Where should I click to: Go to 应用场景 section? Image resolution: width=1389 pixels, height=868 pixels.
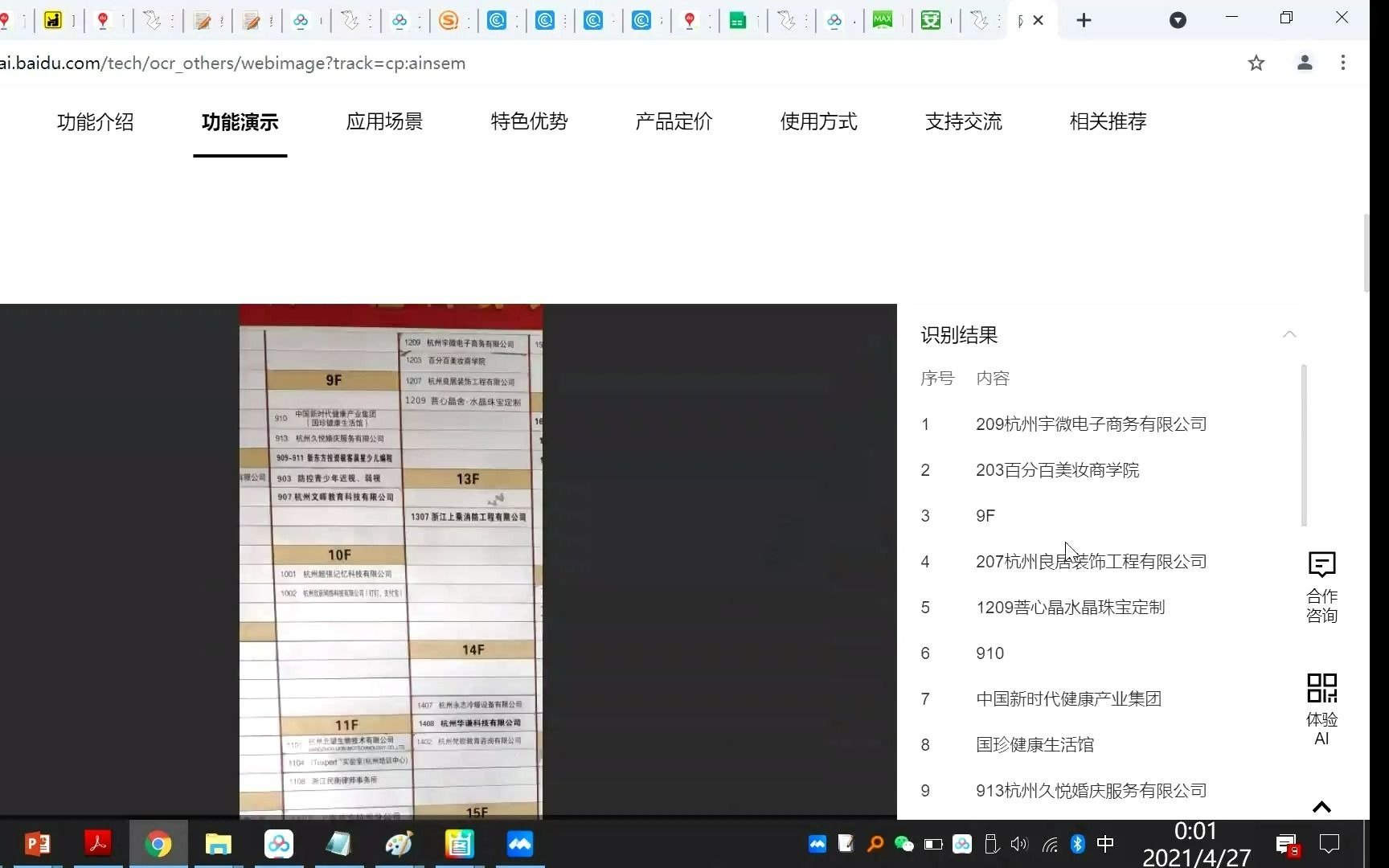point(385,122)
